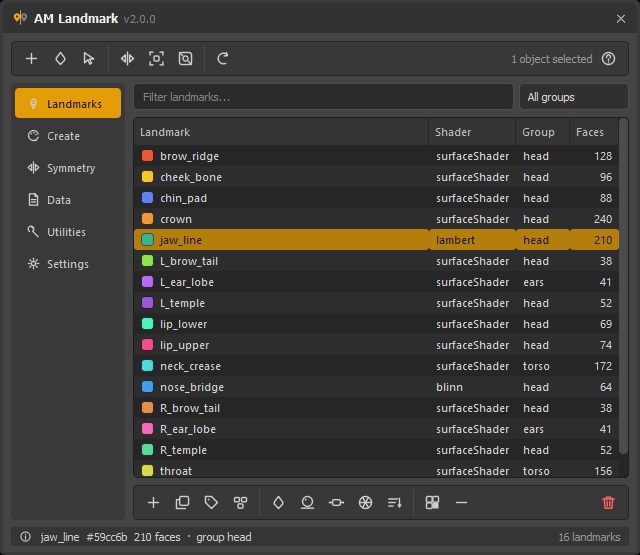This screenshot has width=640, height=555.
Task: Click the refresh icon in top toolbar
Action: click(222, 59)
